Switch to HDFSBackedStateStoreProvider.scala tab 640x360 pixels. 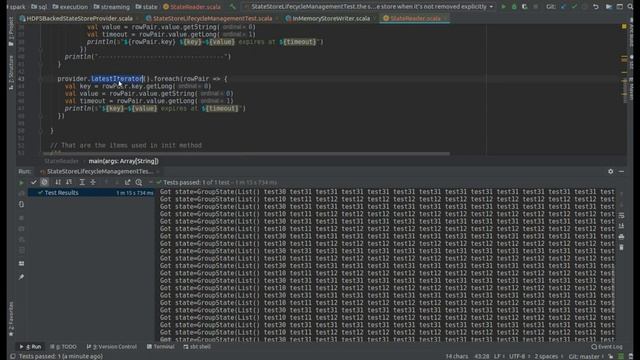[x=76, y=18]
